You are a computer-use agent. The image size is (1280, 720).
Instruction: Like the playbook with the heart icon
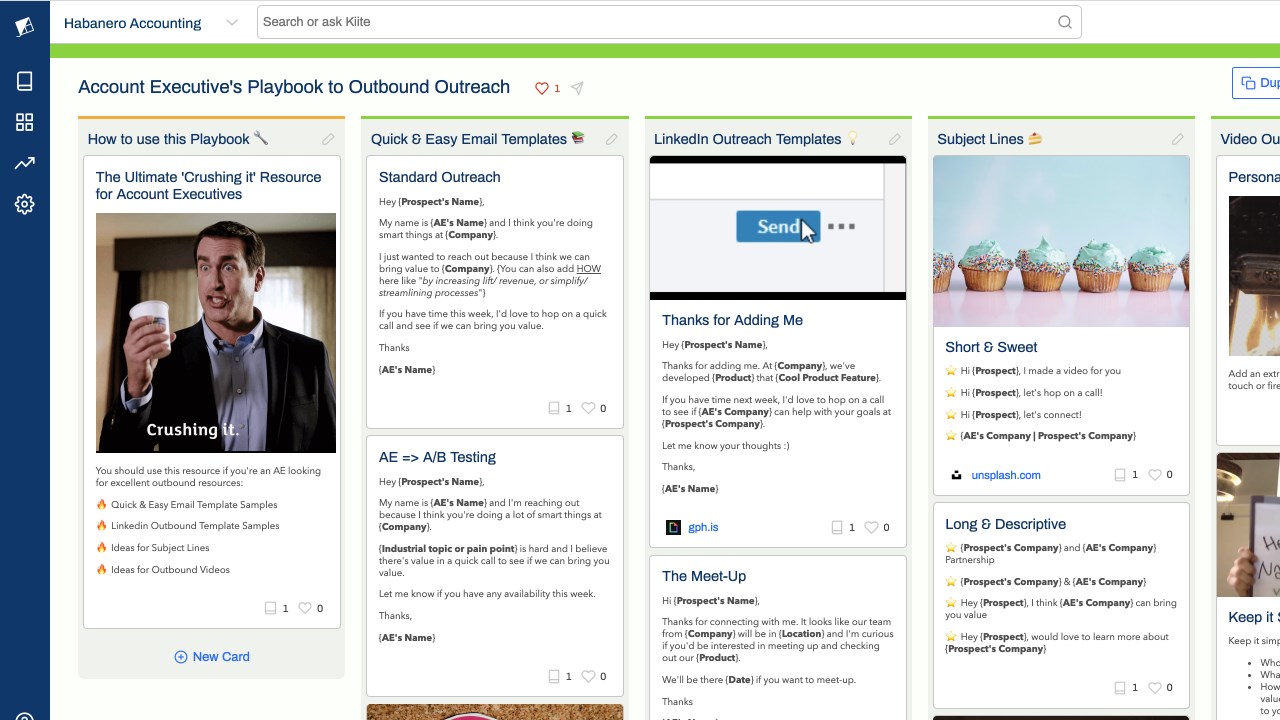(542, 88)
